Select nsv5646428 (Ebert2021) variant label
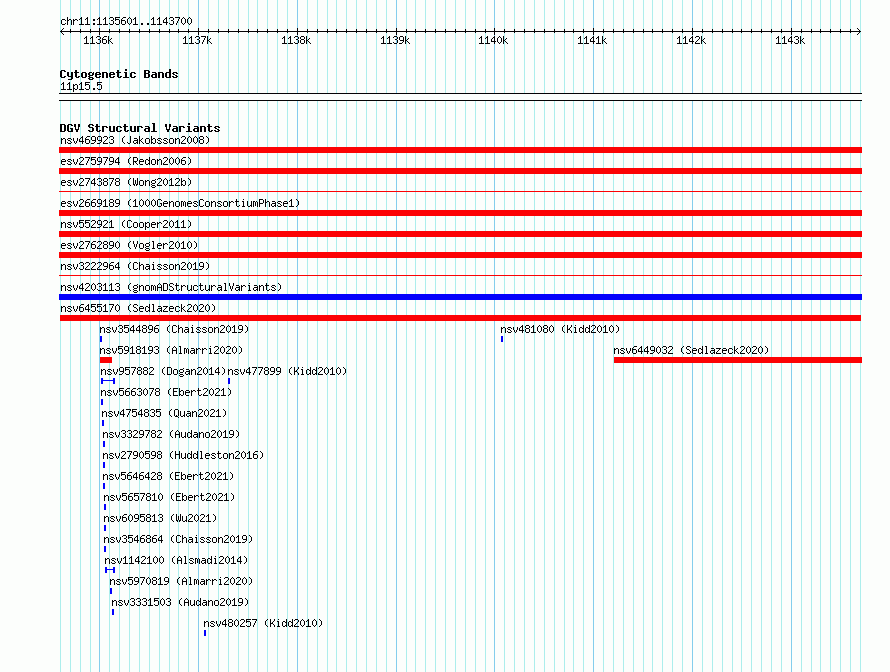Image resolution: width=890 pixels, height=672 pixels. point(168,476)
